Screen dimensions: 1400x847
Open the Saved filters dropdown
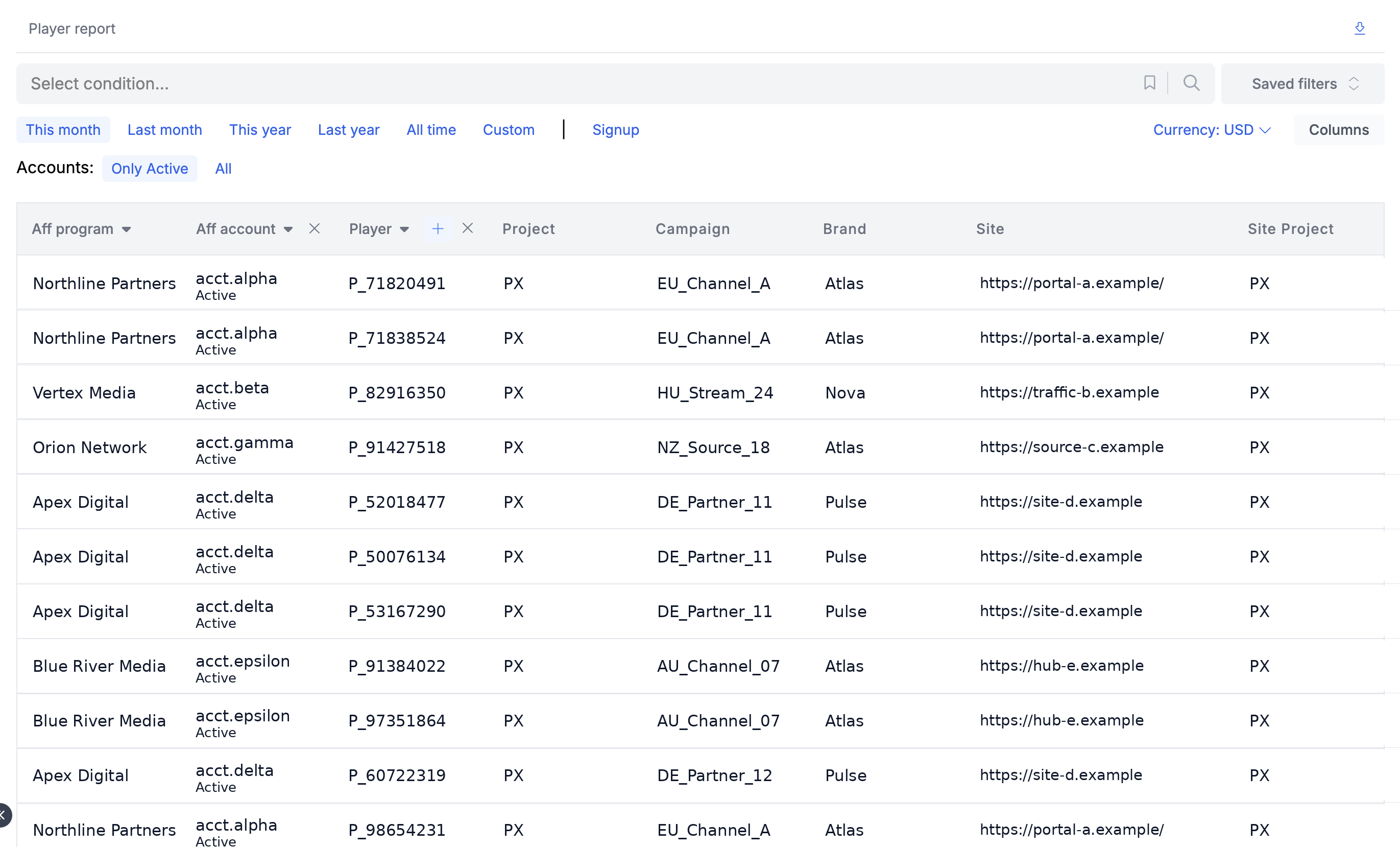(1302, 84)
